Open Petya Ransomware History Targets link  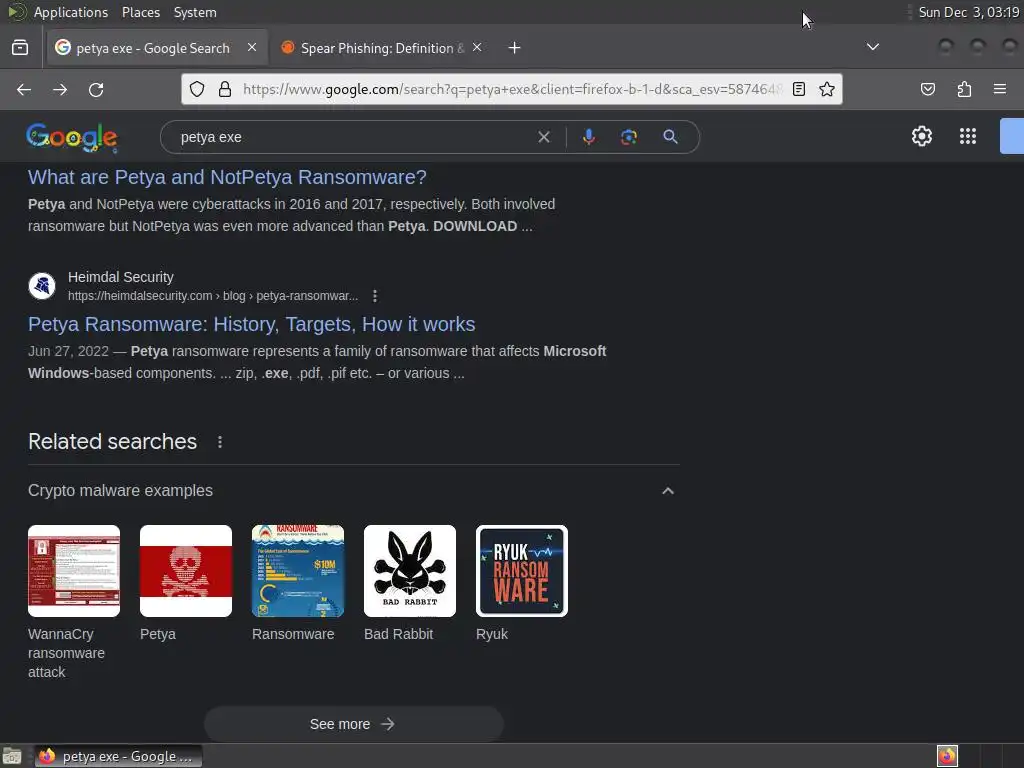pyautogui.click(x=251, y=324)
